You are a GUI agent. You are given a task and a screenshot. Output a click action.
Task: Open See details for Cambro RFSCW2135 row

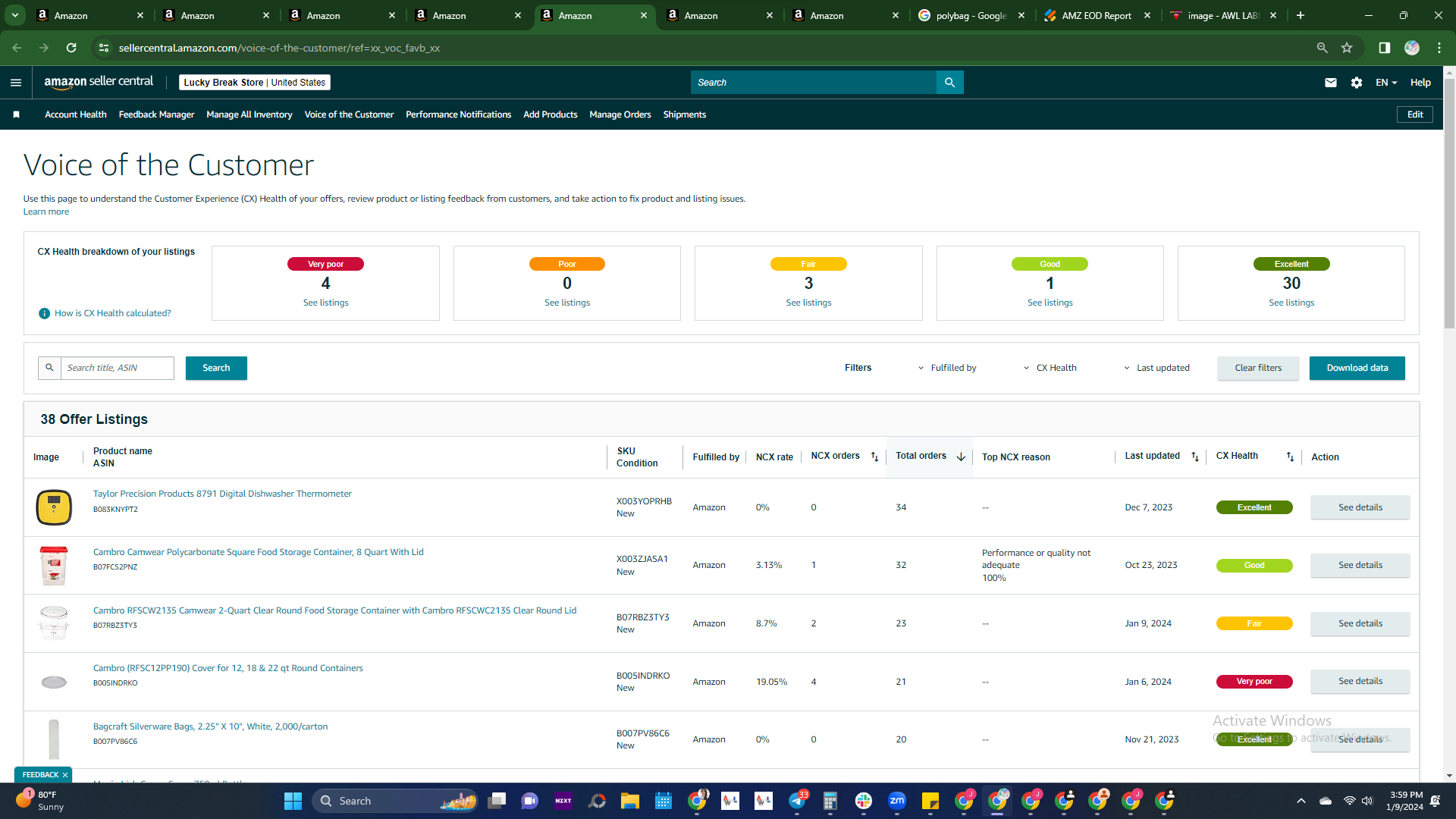click(x=1360, y=623)
